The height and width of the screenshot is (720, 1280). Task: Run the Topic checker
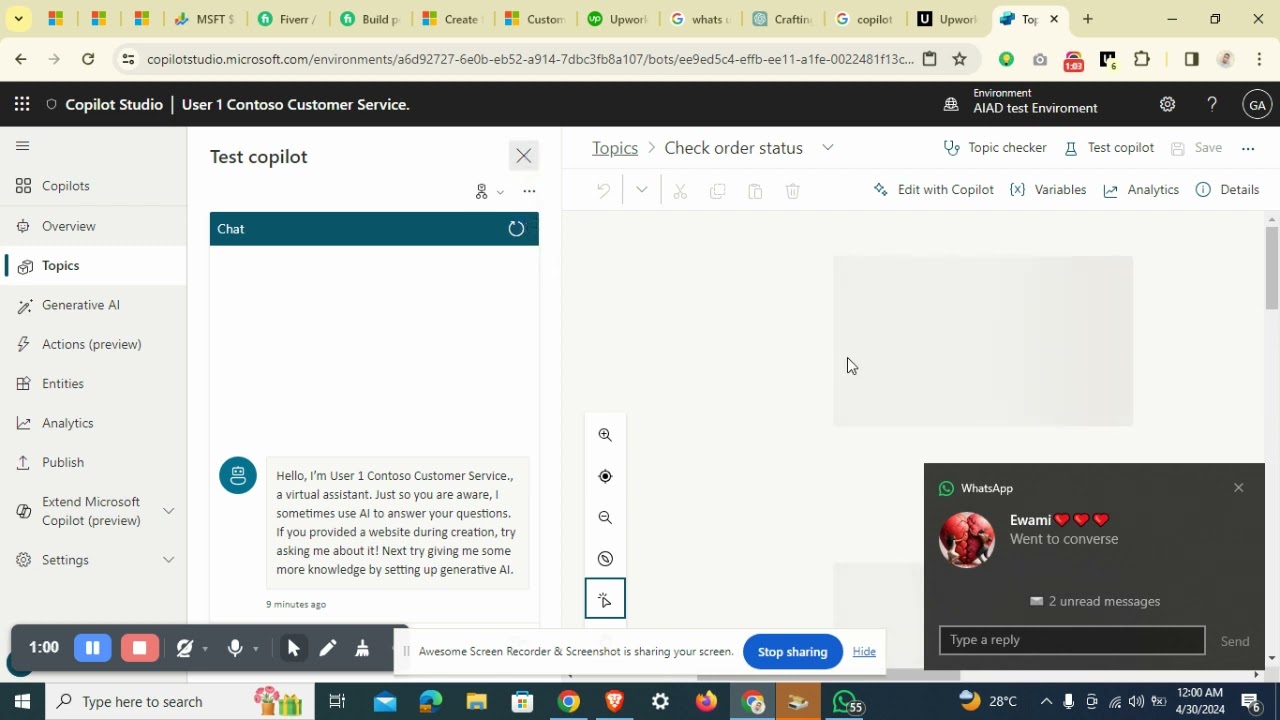[x=995, y=148]
